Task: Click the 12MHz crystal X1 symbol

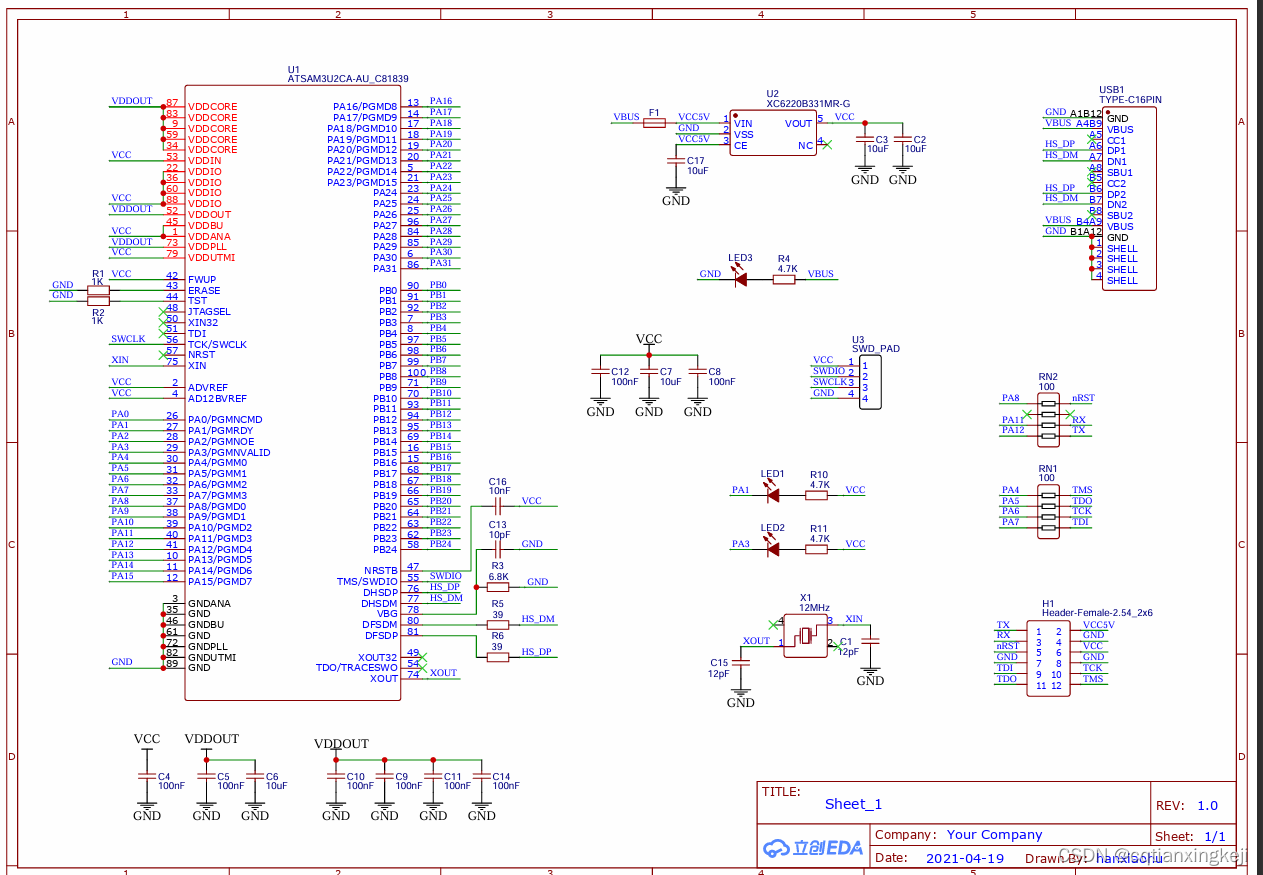Action: (806, 637)
